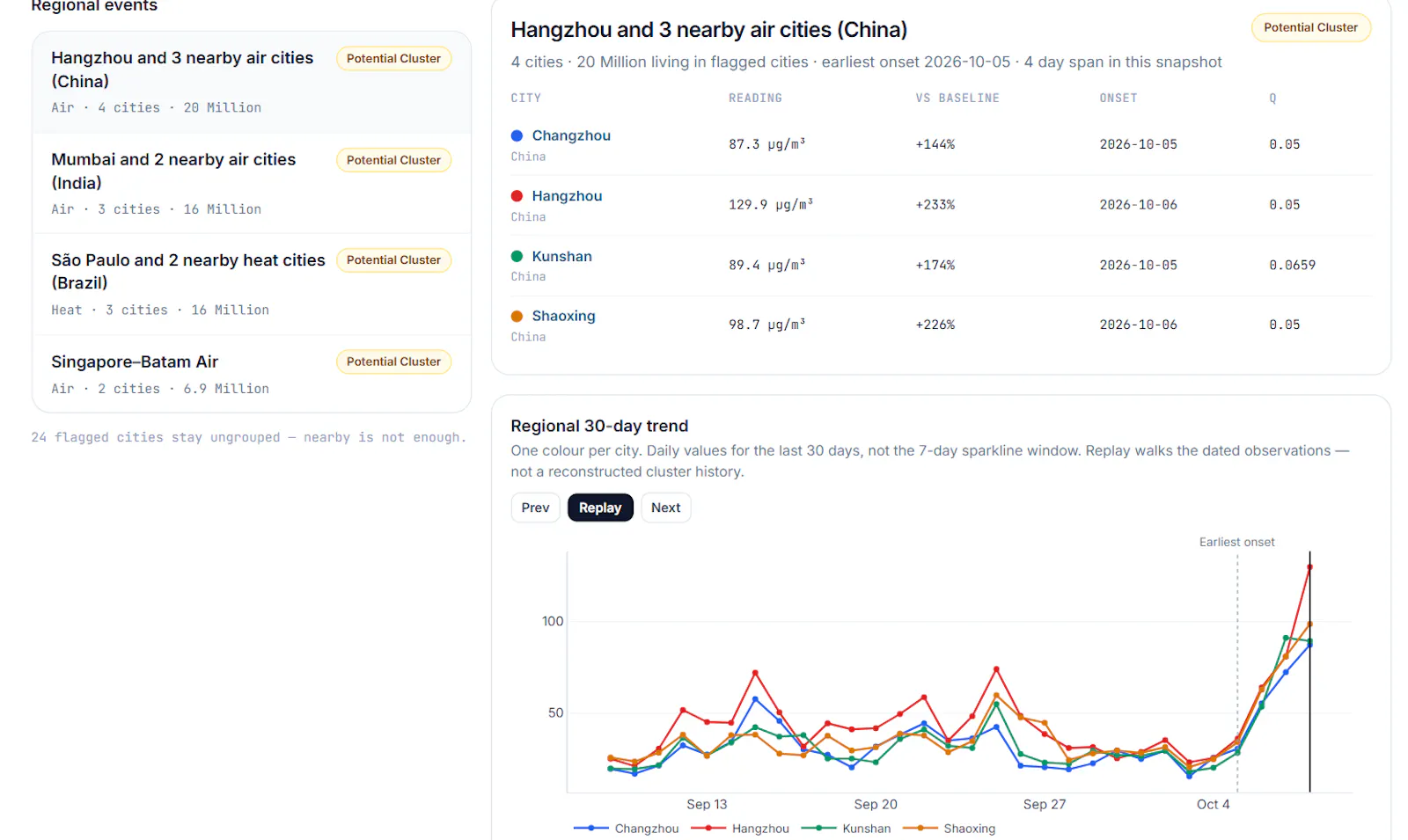
Task: Select the +144% baseline value
Action: (935, 144)
